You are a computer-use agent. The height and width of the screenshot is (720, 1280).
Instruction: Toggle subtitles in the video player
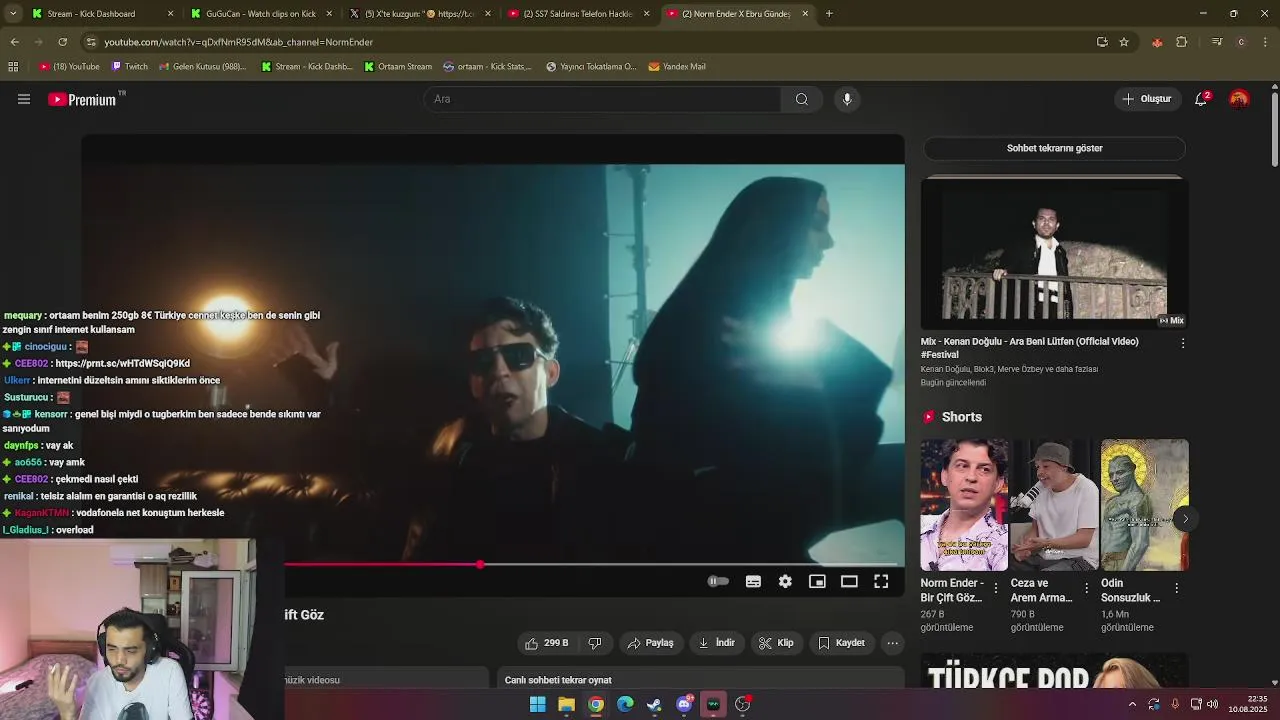tap(753, 581)
